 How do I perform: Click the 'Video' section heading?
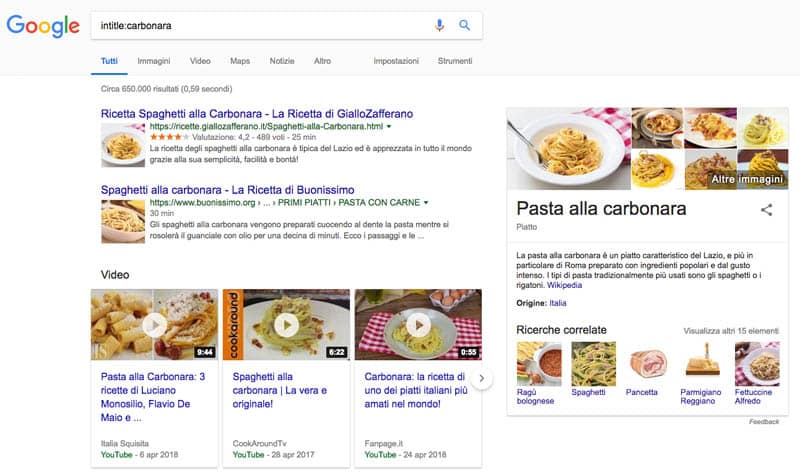coord(115,275)
